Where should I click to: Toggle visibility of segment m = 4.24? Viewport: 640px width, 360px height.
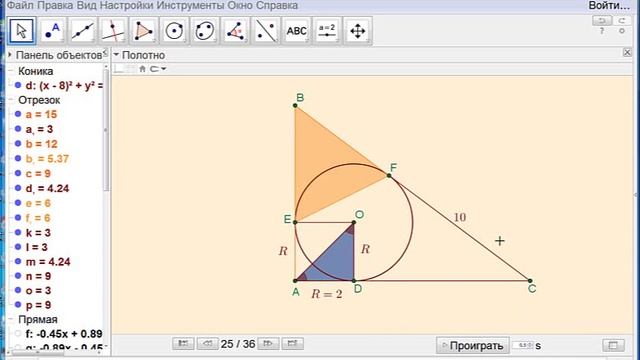tap(18, 261)
